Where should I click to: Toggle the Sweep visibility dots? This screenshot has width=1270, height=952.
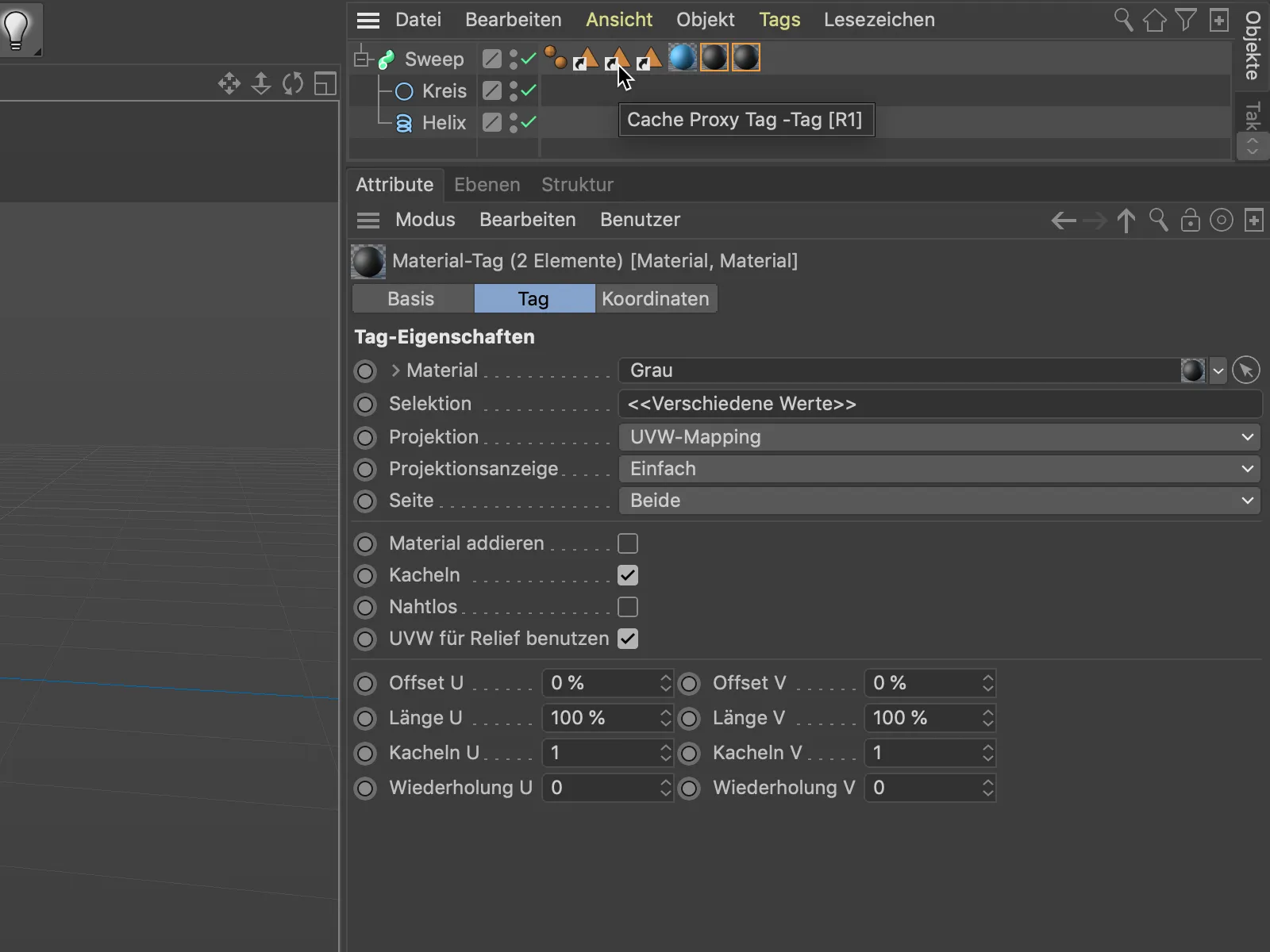click(x=514, y=59)
